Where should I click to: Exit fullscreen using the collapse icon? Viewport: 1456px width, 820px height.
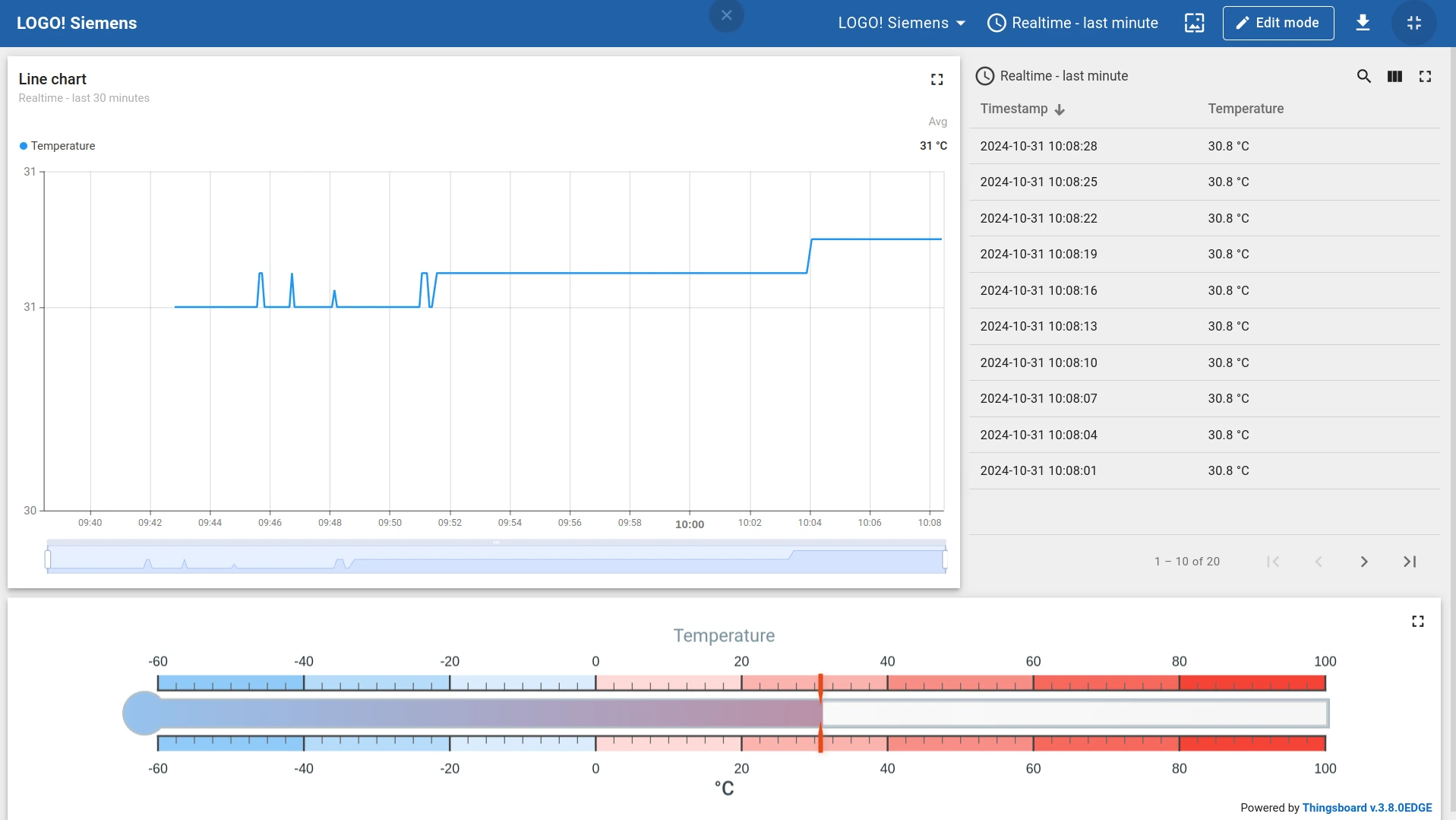[x=1413, y=23]
